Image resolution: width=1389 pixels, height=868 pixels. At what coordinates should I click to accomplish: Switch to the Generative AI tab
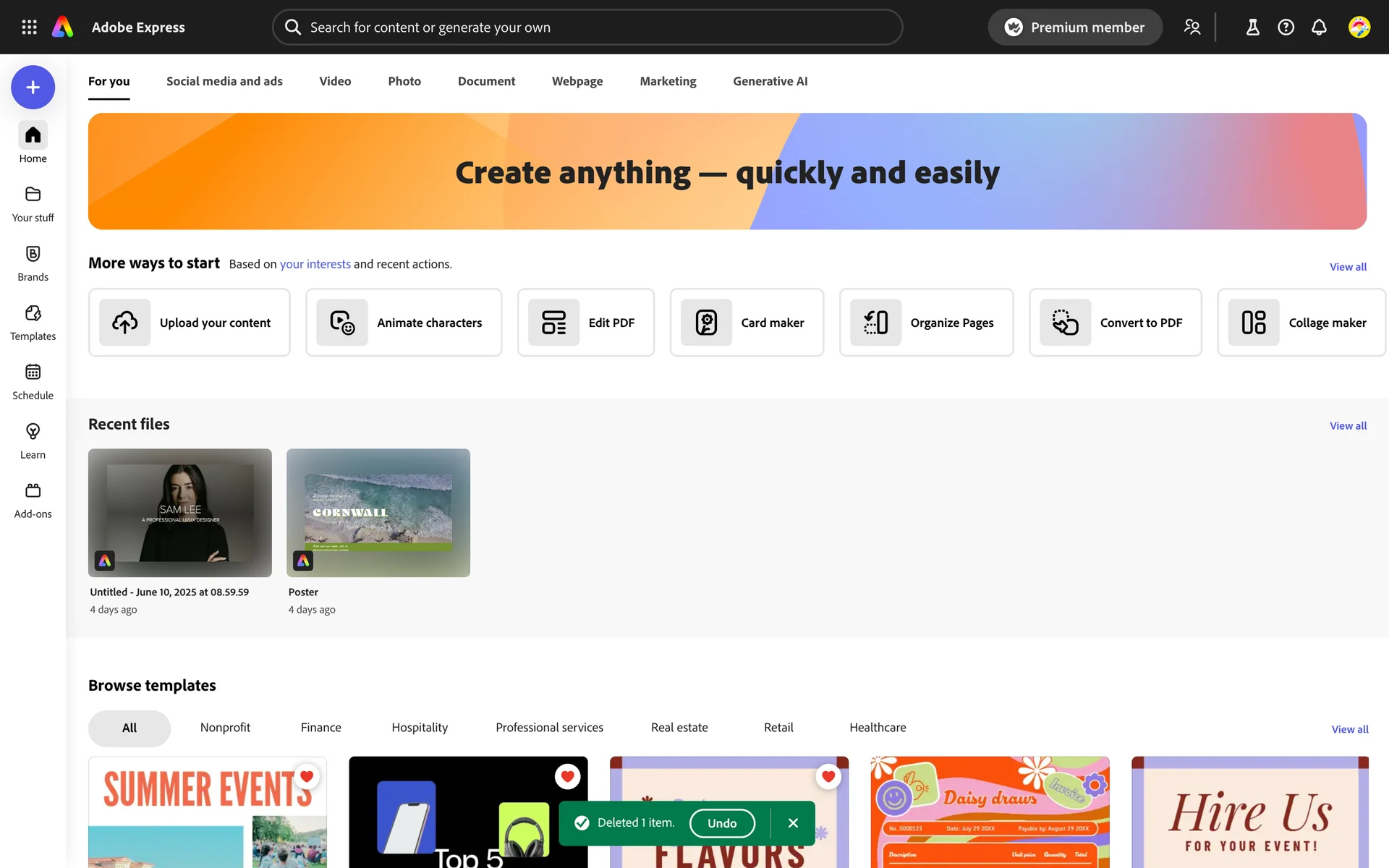click(x=770, y=81)
